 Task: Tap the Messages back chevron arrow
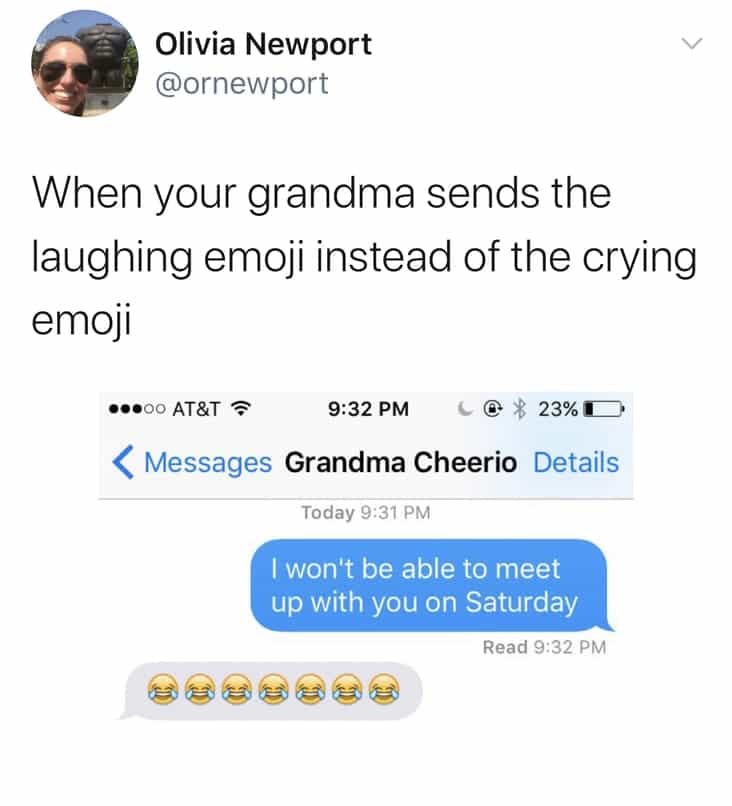tap(123, 462)
